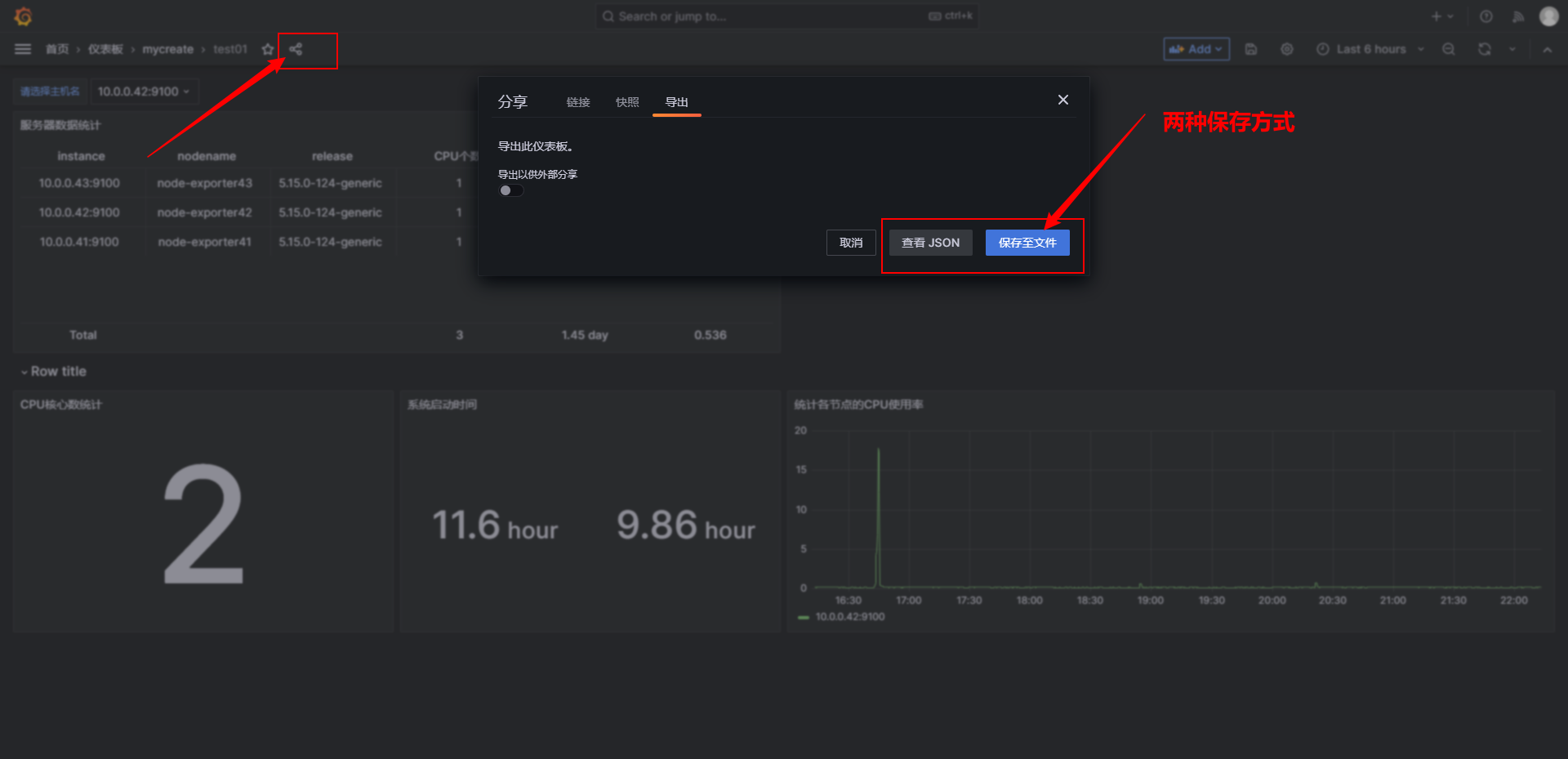Collapse the Row title section

tap(53, 371)
